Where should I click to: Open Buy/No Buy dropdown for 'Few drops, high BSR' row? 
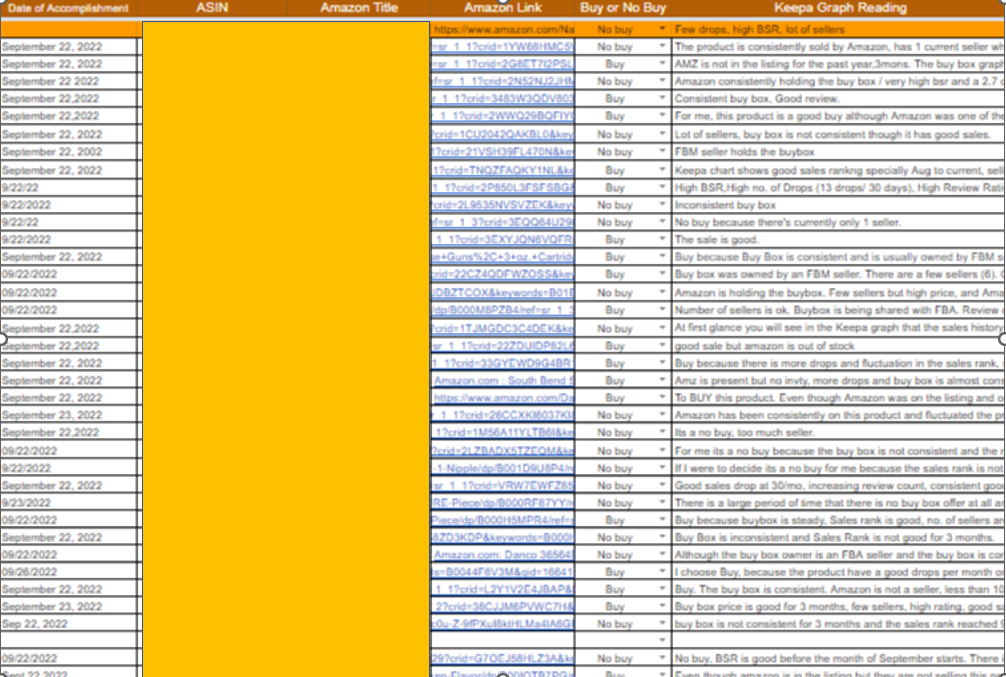[662, 29]
